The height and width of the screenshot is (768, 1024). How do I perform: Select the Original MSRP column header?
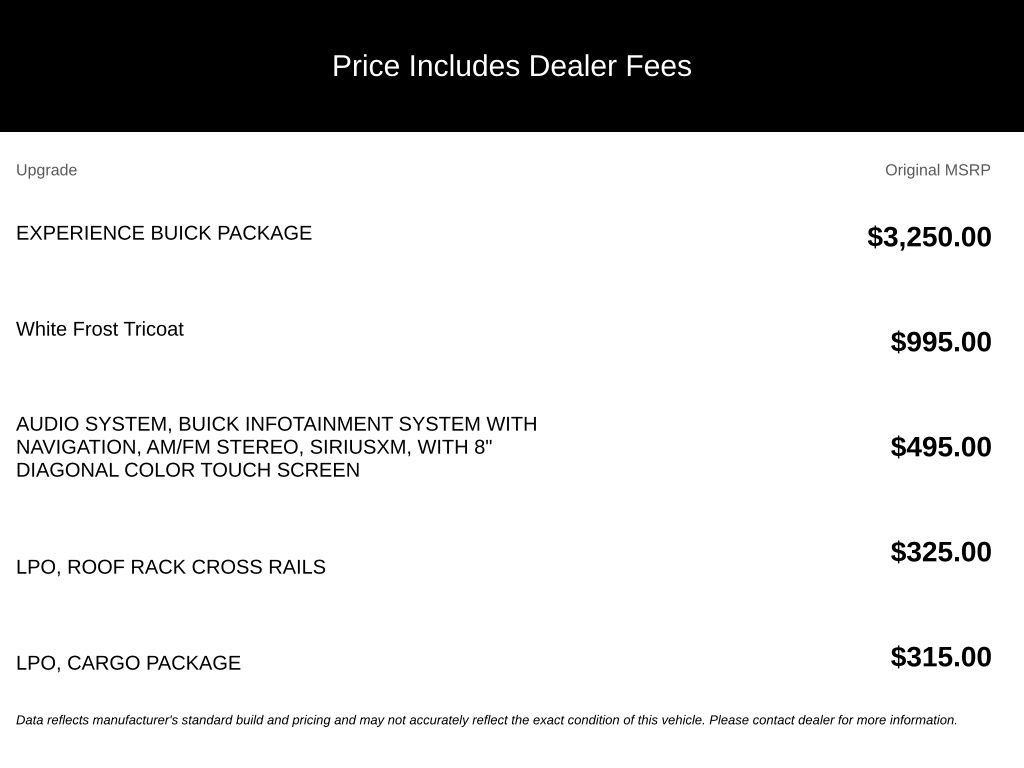[937, 170]
